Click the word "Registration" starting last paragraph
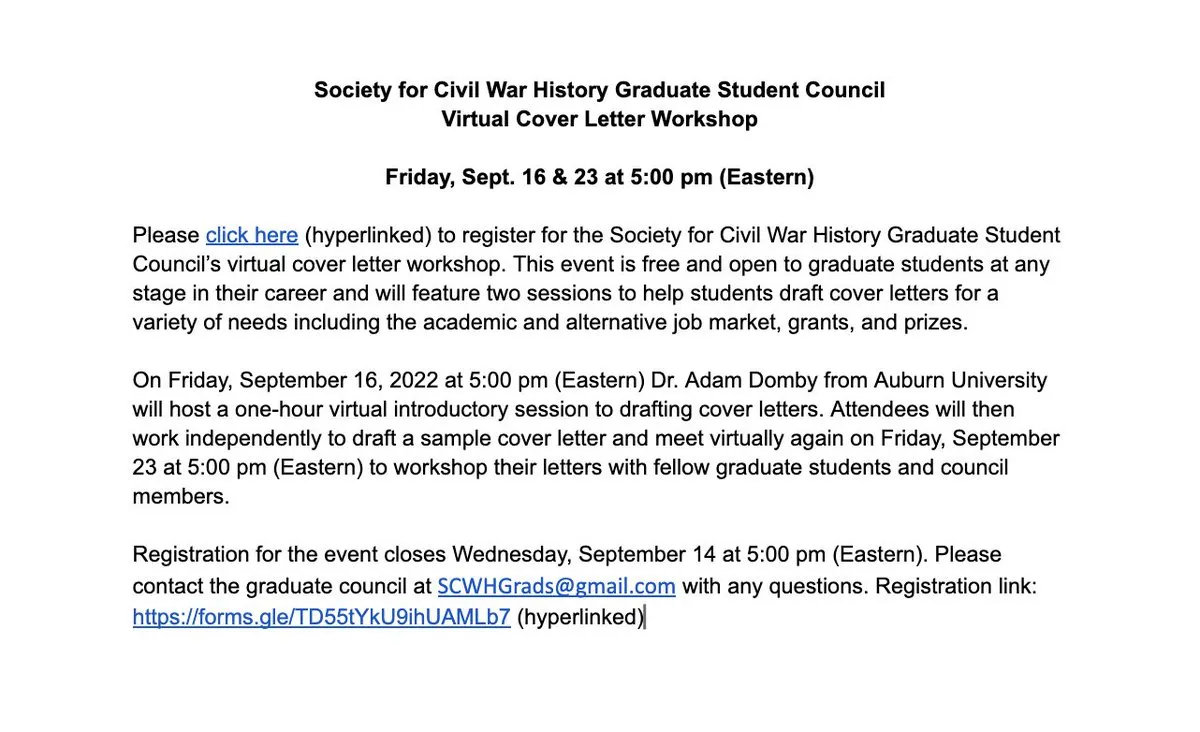This screenshot has width=1200, height=732. [189, 554]
